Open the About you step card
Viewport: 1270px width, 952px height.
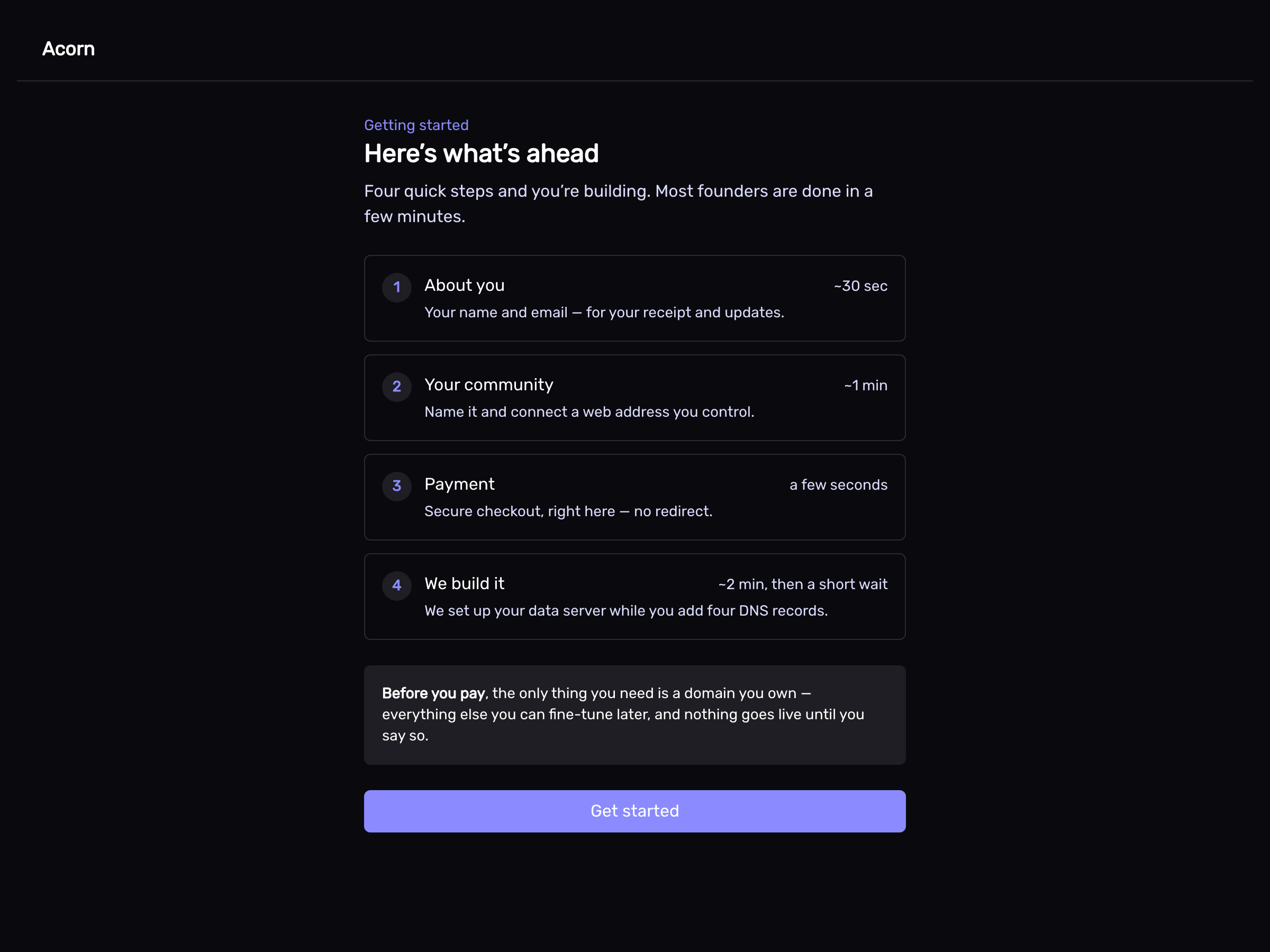(634, 298)
